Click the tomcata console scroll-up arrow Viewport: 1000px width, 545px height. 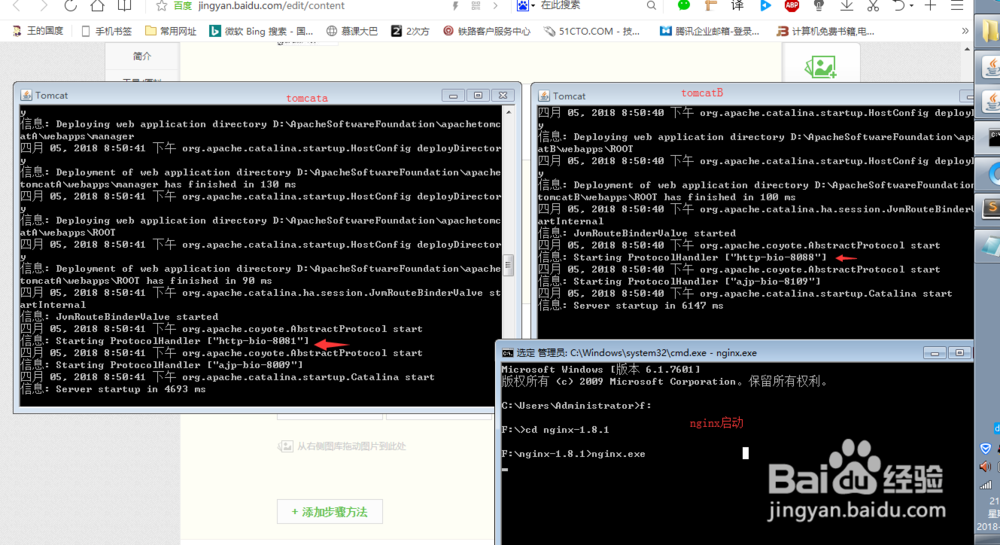pyautogui.click(x=508, y=113)
